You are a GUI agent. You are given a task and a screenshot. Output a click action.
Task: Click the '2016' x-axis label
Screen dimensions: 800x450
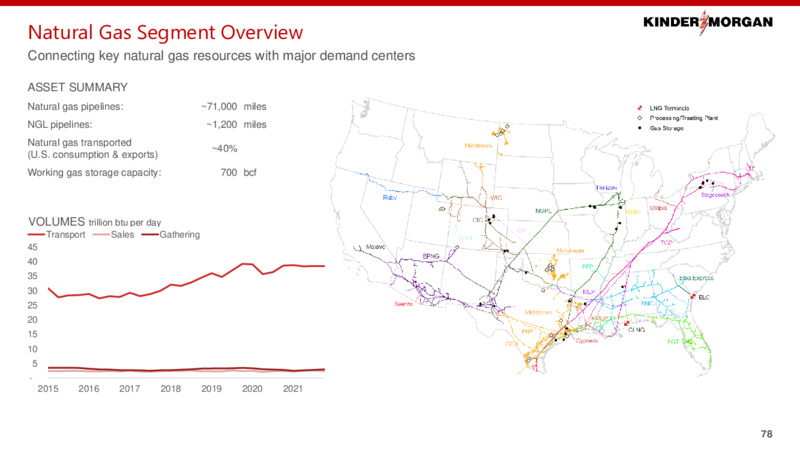pos(89,389)
